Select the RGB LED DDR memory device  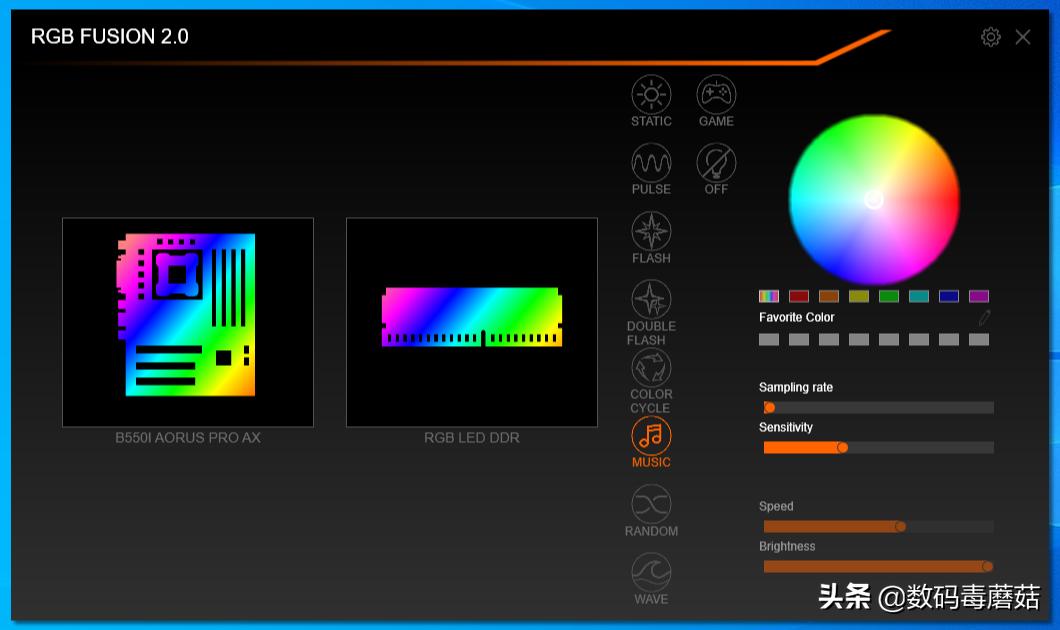[x=472, y=322]
